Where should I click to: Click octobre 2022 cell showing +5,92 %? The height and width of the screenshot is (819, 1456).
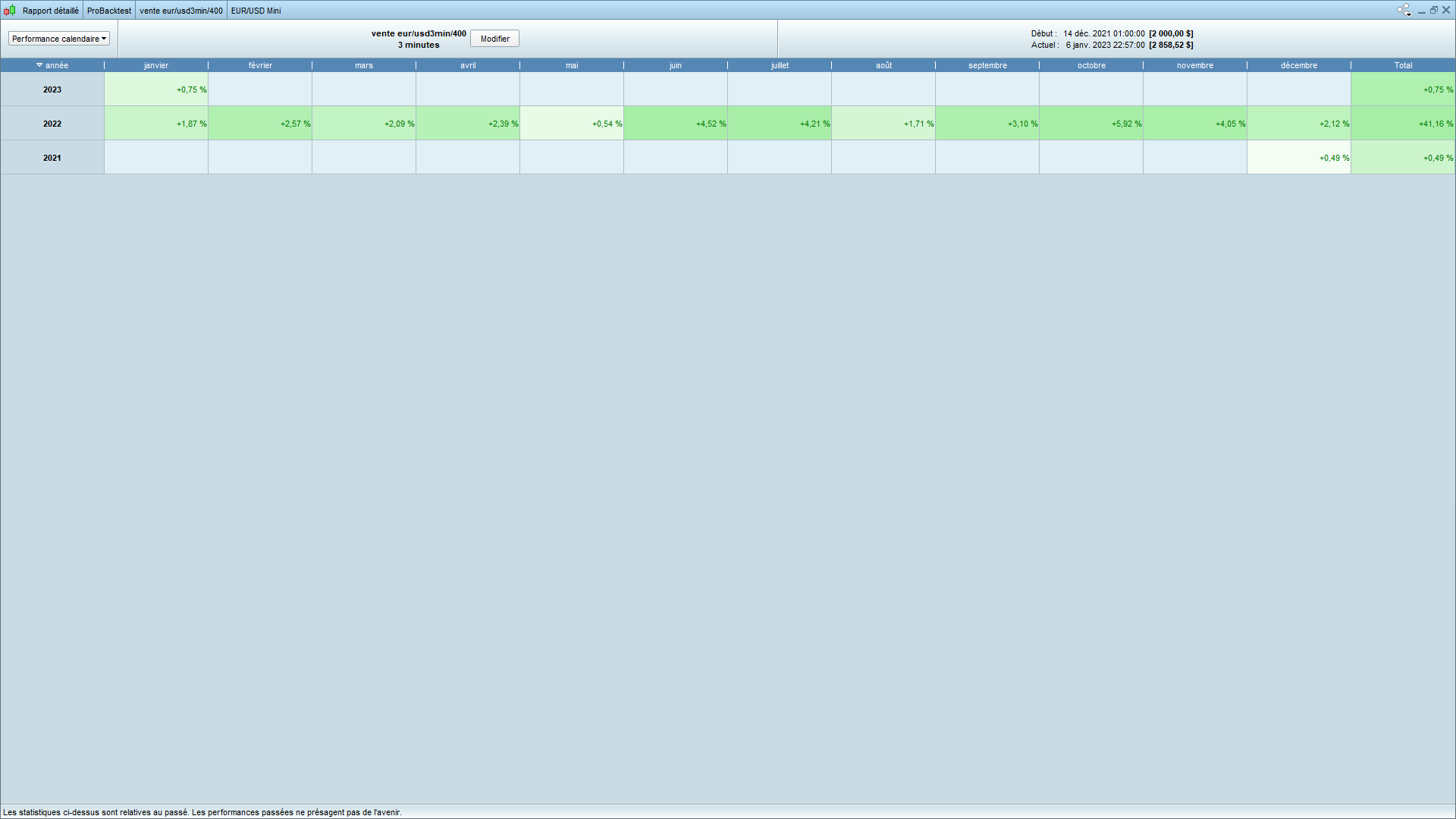click(x=1091, y=124)
